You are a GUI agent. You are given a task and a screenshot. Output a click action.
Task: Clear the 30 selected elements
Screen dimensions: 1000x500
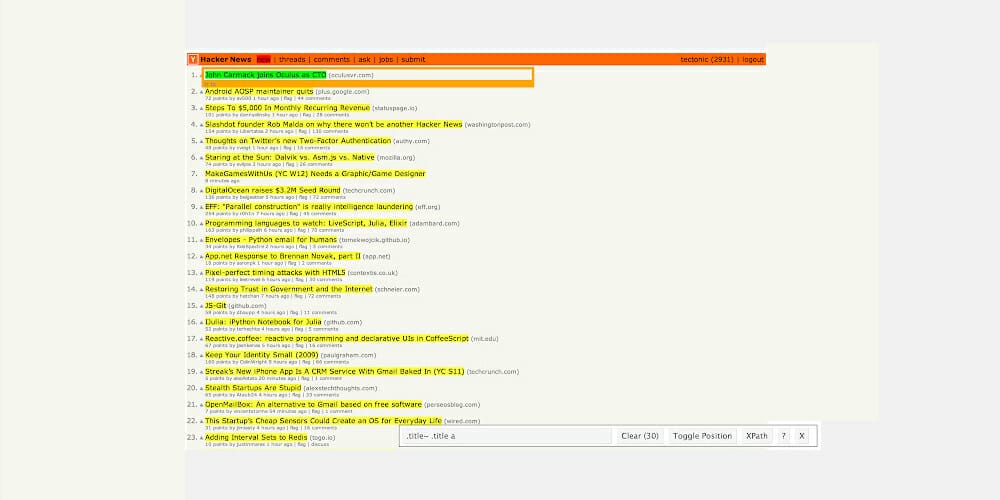point(640,436)
